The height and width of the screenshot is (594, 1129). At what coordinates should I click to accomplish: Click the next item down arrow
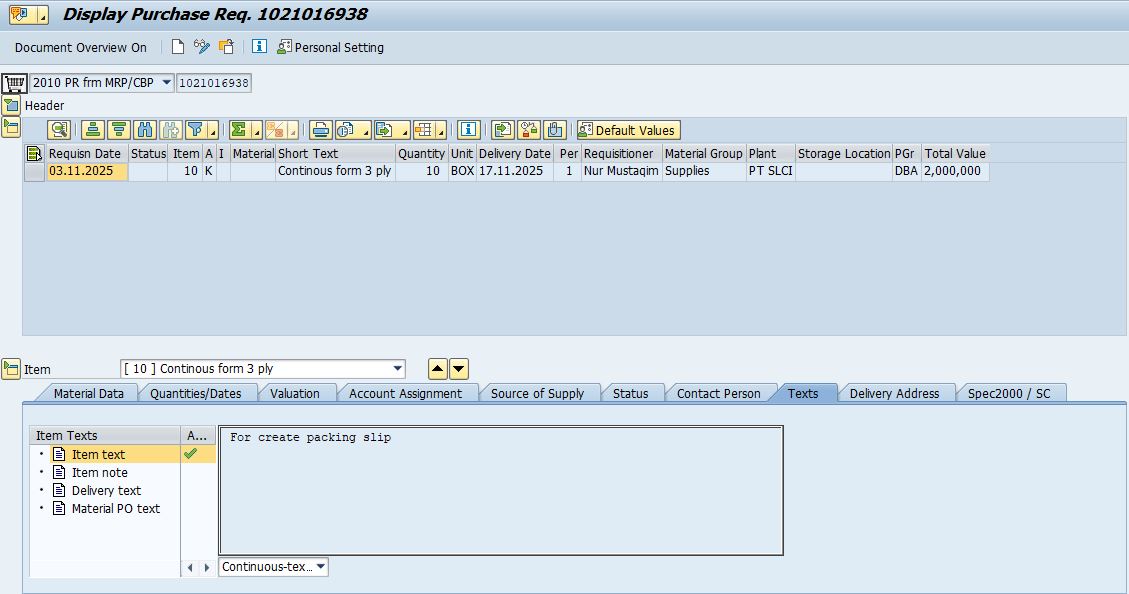coord(459,369)
